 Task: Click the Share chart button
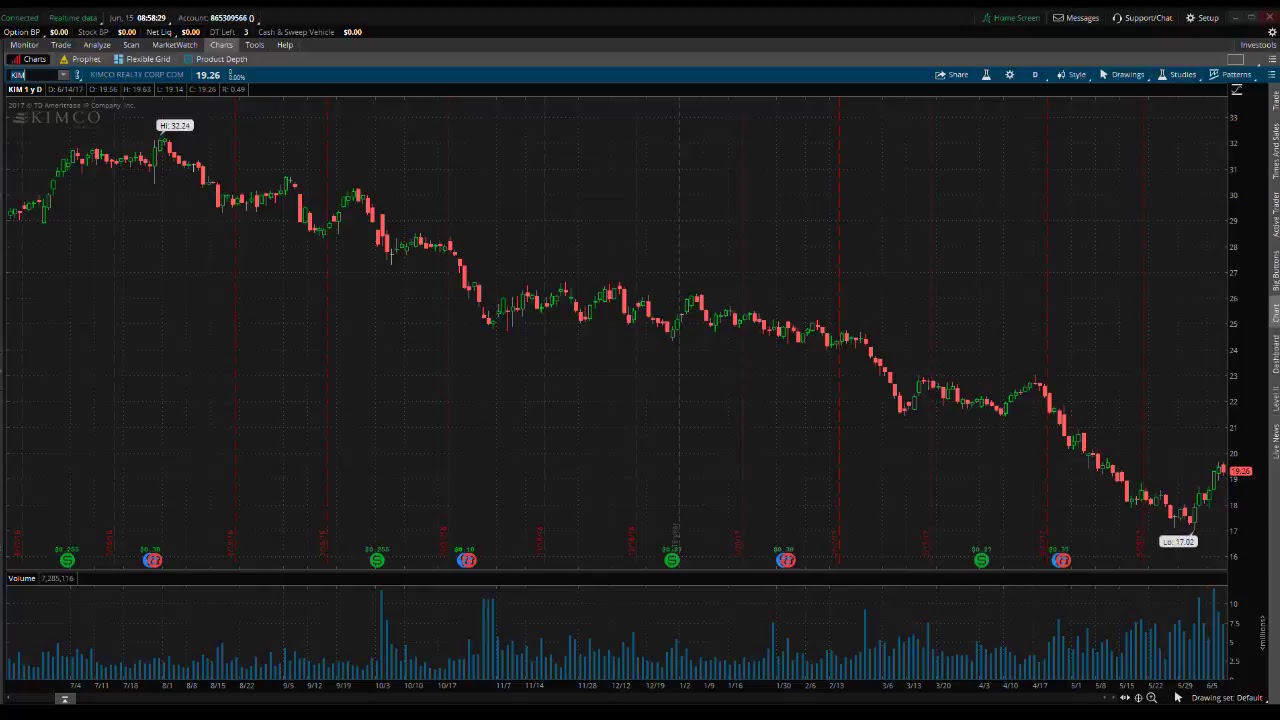click(x=951, y=75)
